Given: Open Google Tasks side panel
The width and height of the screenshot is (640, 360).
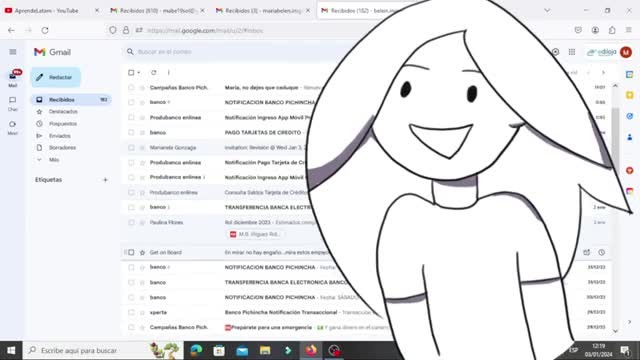Looking at the screenshot, I should 630,116.
